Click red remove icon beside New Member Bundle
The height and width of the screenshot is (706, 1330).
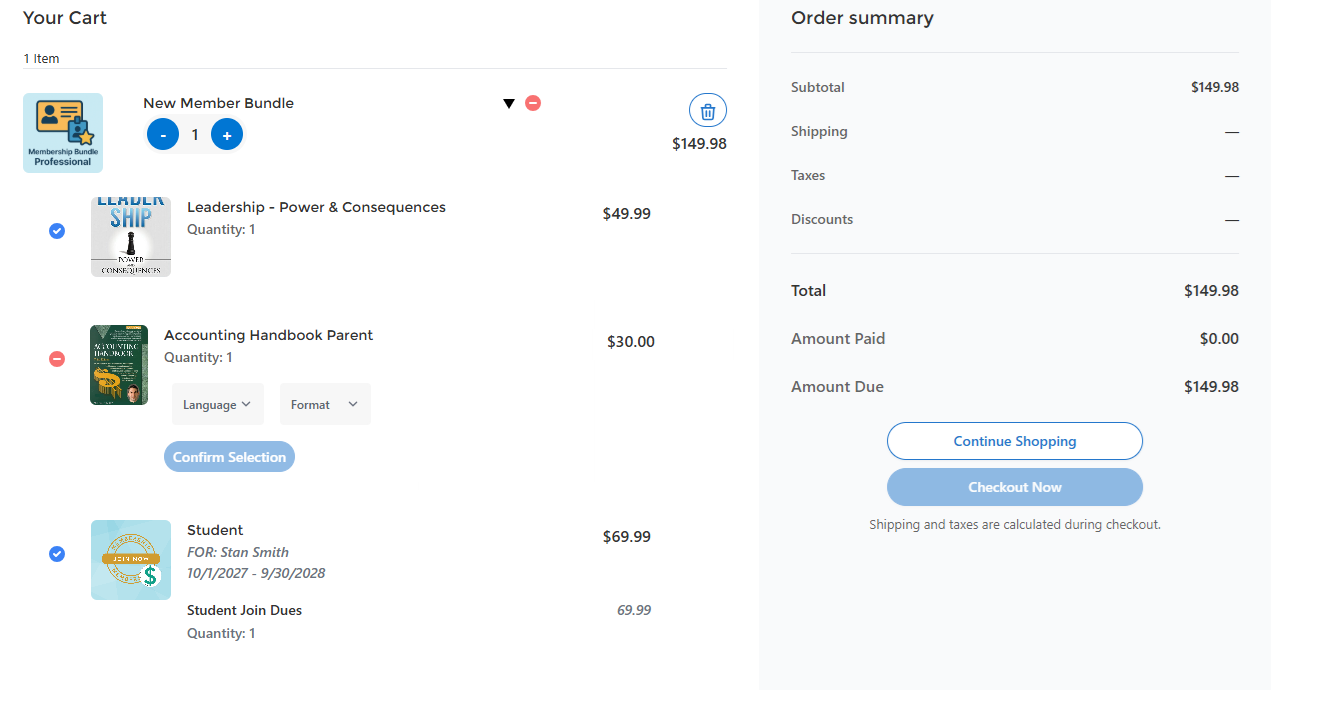click(x=533, y=103)
